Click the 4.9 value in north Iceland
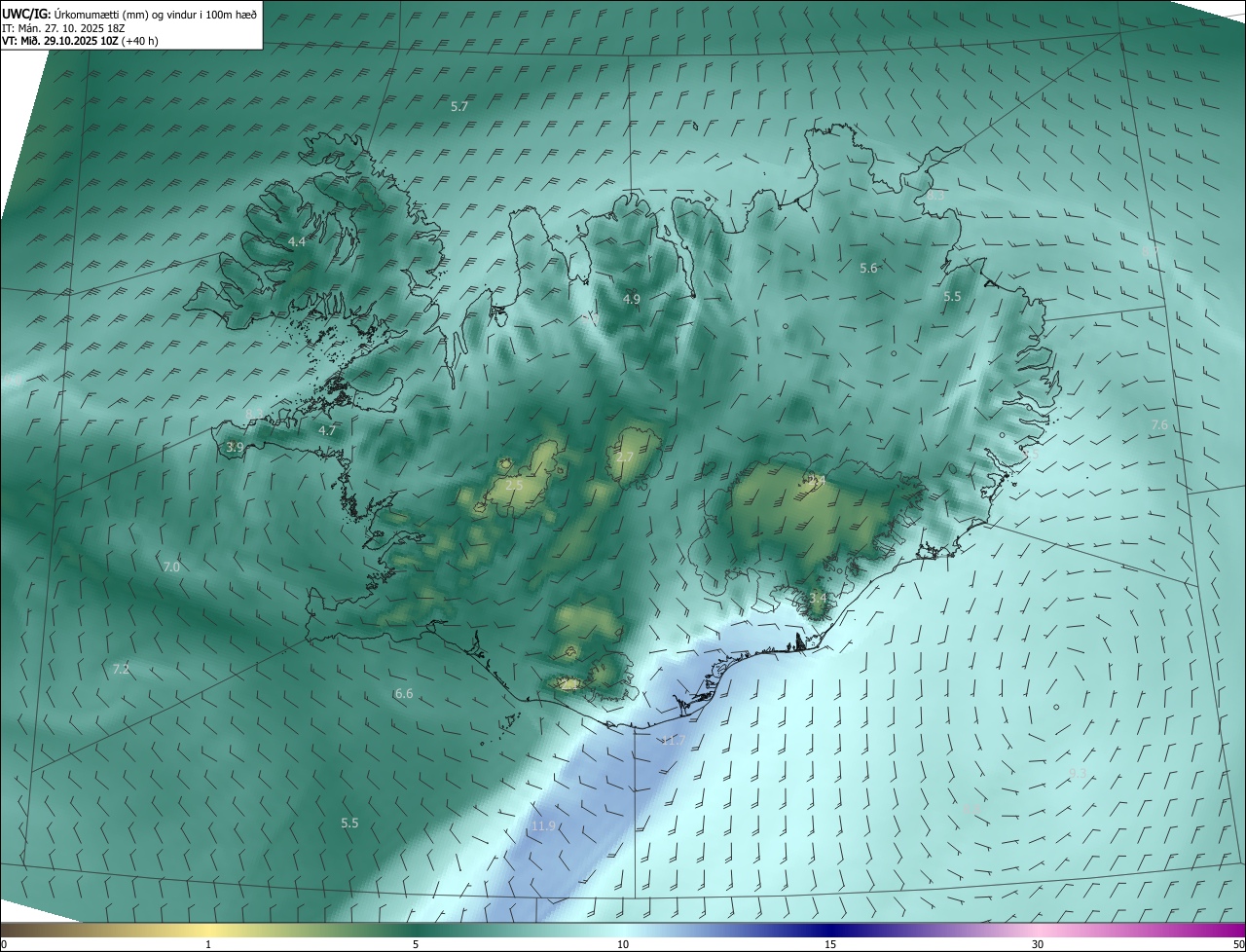This screenshot has height=952, width=1246. (632, 299)
